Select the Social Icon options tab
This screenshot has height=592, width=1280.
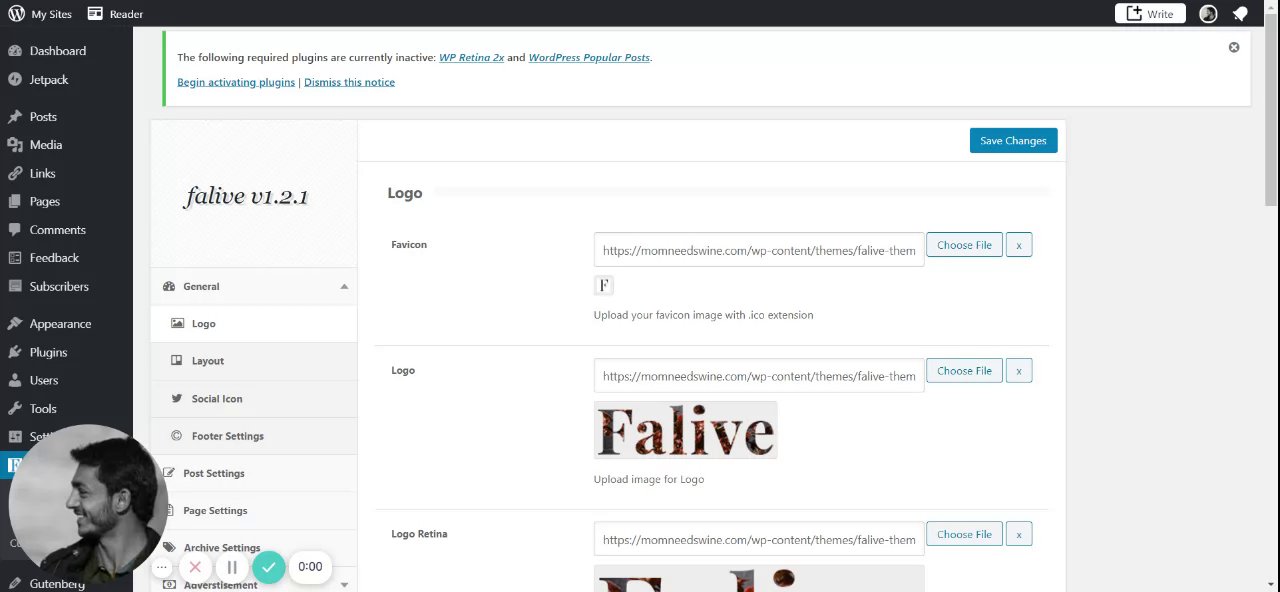254,399
